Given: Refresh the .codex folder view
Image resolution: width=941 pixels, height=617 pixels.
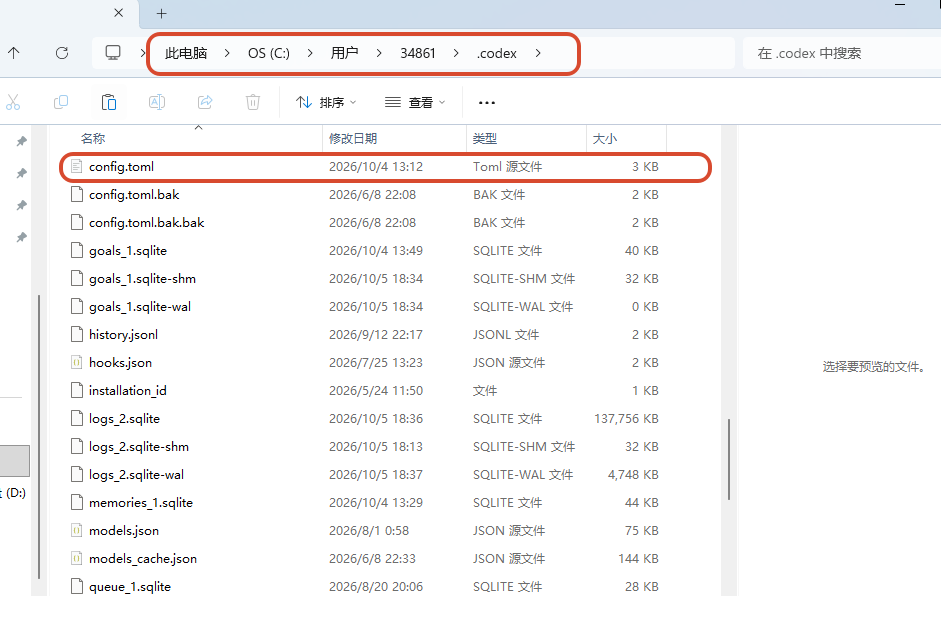Looking at the screenshot, I should [x=62, y=53].
